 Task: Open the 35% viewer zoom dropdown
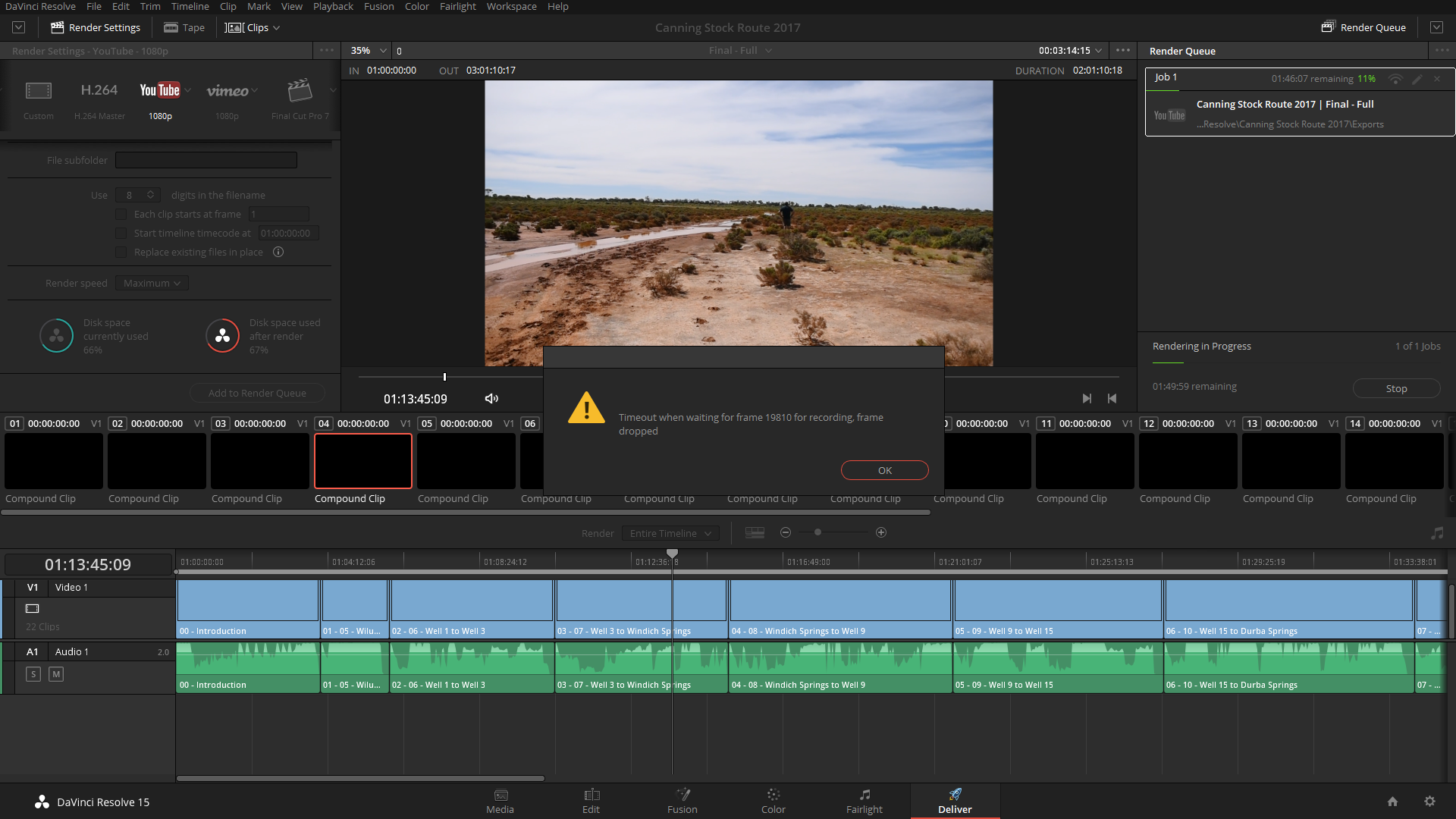point(369,51)
